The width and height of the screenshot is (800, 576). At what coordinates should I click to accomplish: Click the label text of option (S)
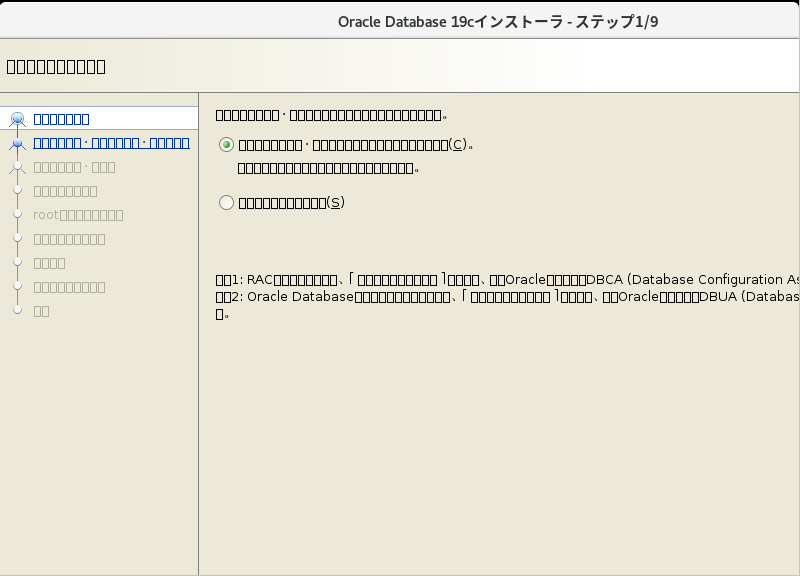pyautogui.click(x=291, y=203)
